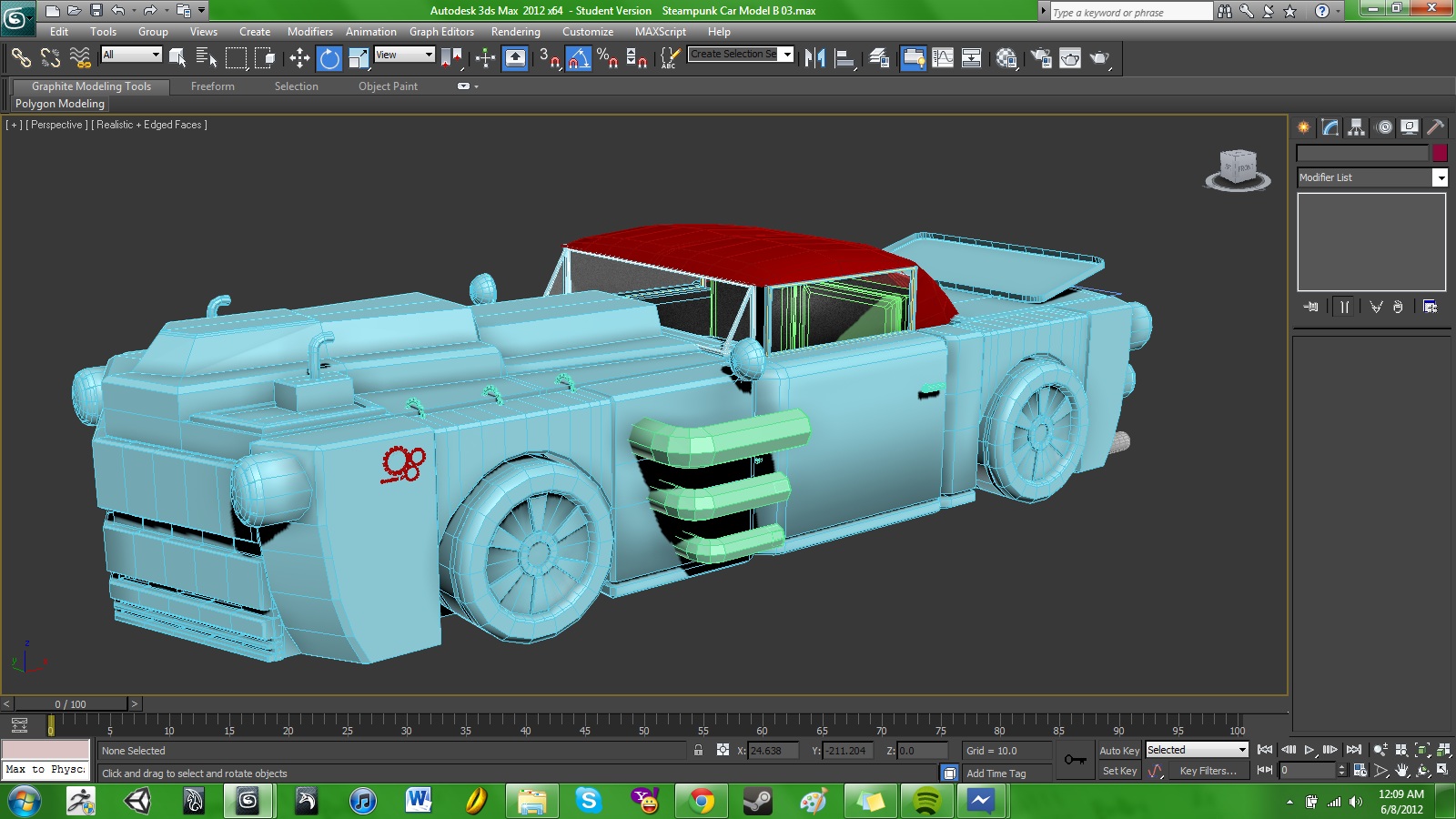Select the Select and Rotate tool
1456x819 pixels.
coord(329,57)
